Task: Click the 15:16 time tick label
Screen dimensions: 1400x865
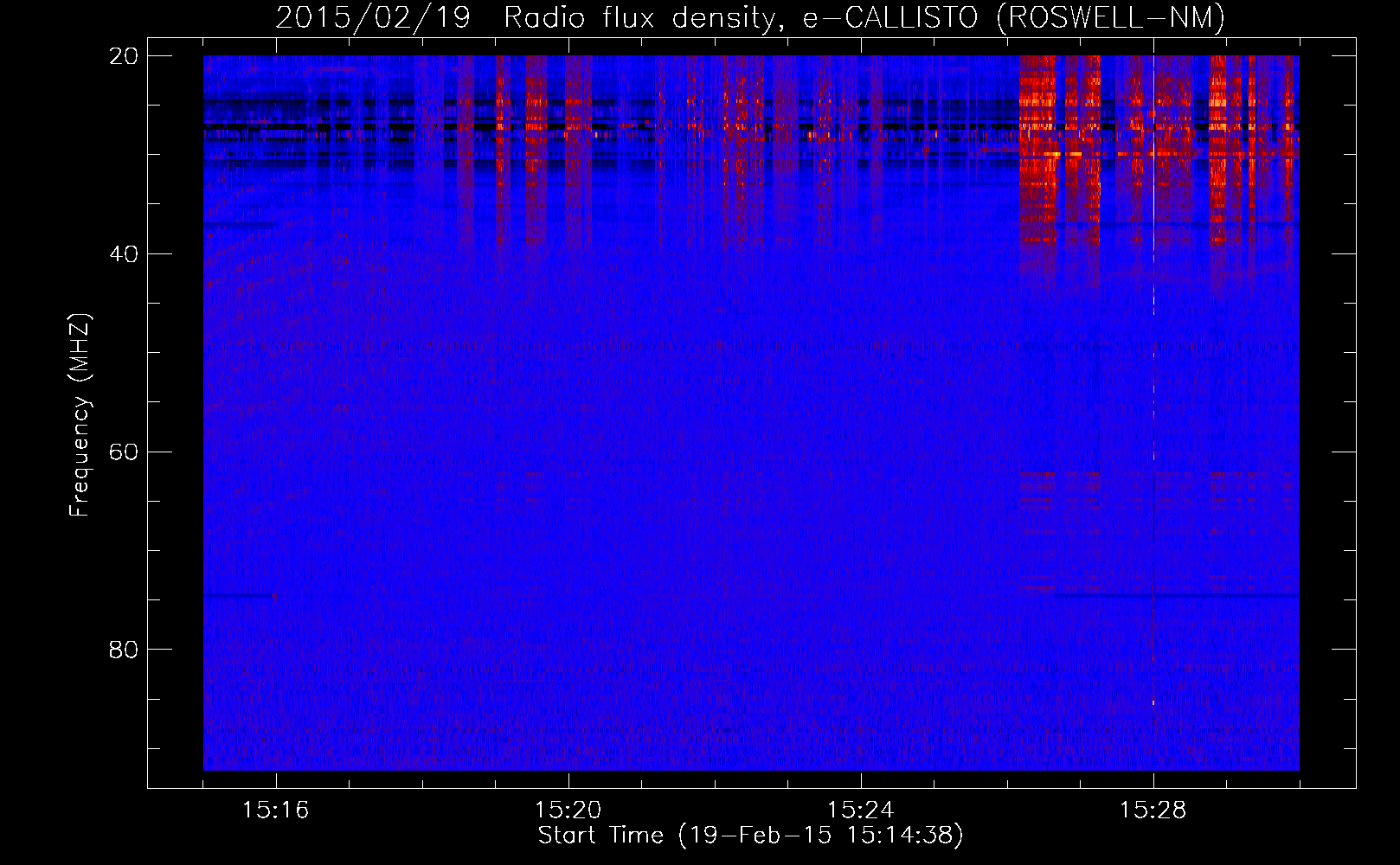Action: 276,811
